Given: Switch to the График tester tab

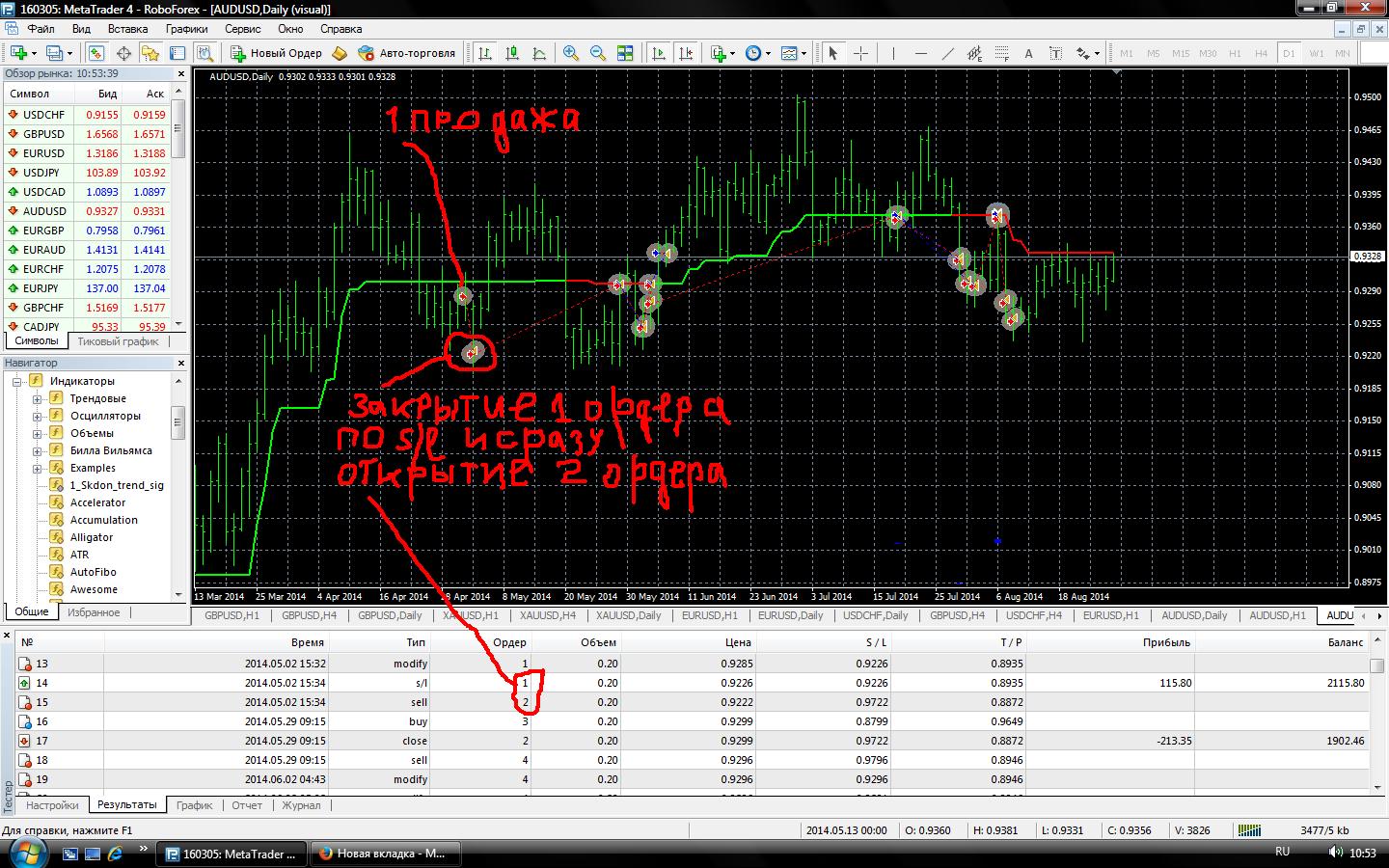Looking at the screenshot, I should (194, 805).
